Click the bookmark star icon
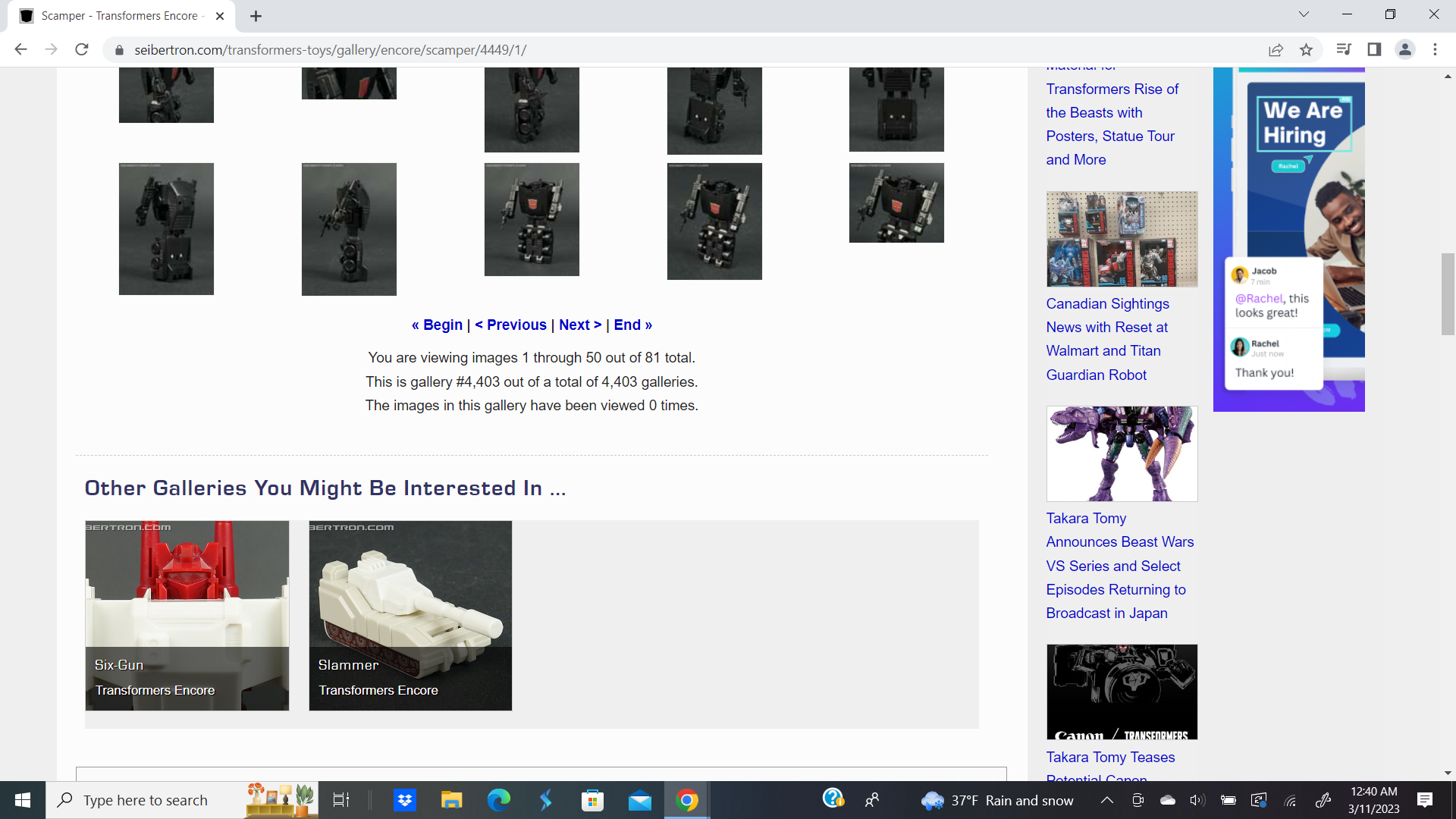This screenshot has width=1456, height=819. tap(1306, 49)
